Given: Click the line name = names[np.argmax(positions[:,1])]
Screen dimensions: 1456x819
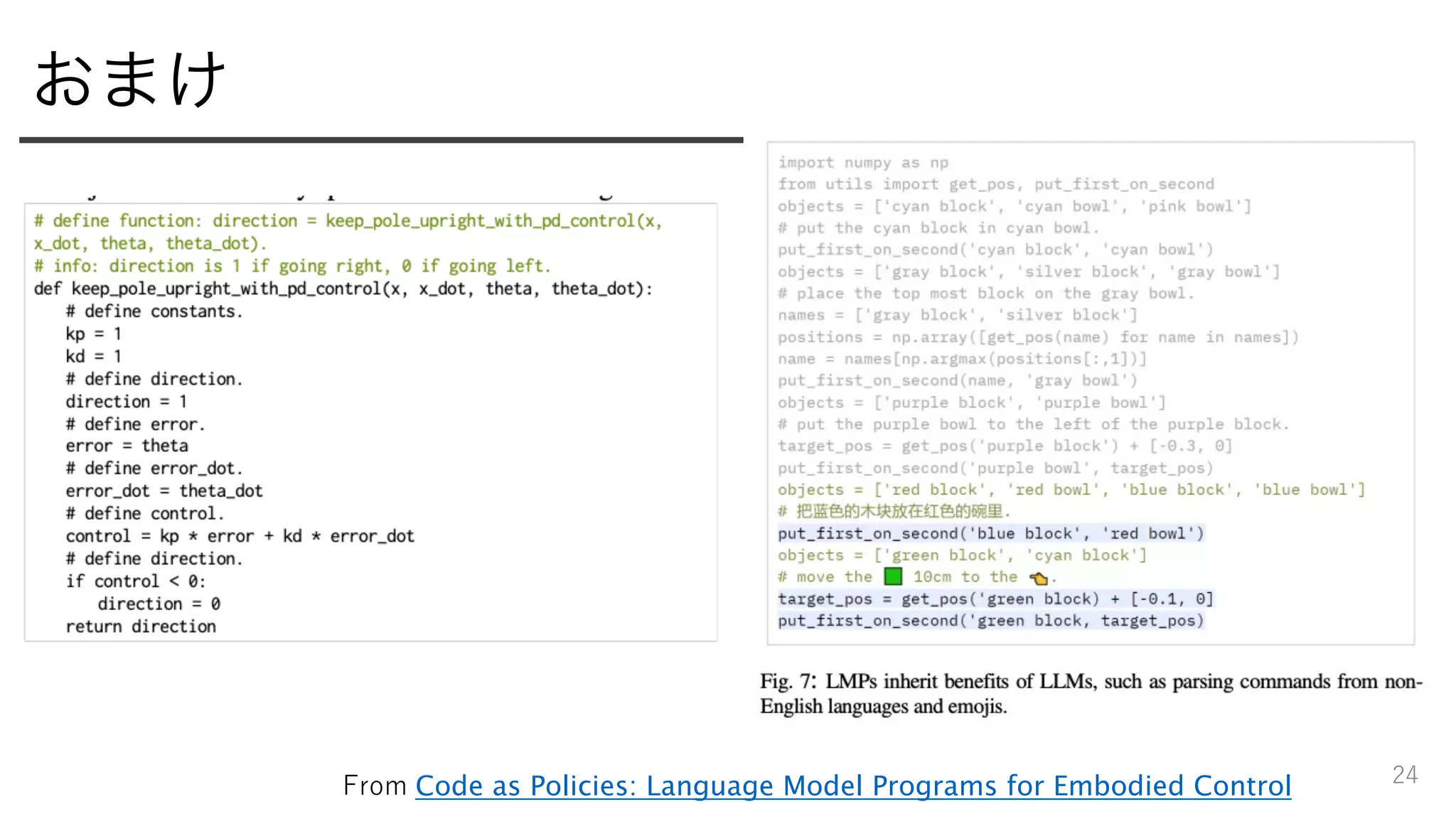Looking at the screenshot, I should (x=962, y=359).
